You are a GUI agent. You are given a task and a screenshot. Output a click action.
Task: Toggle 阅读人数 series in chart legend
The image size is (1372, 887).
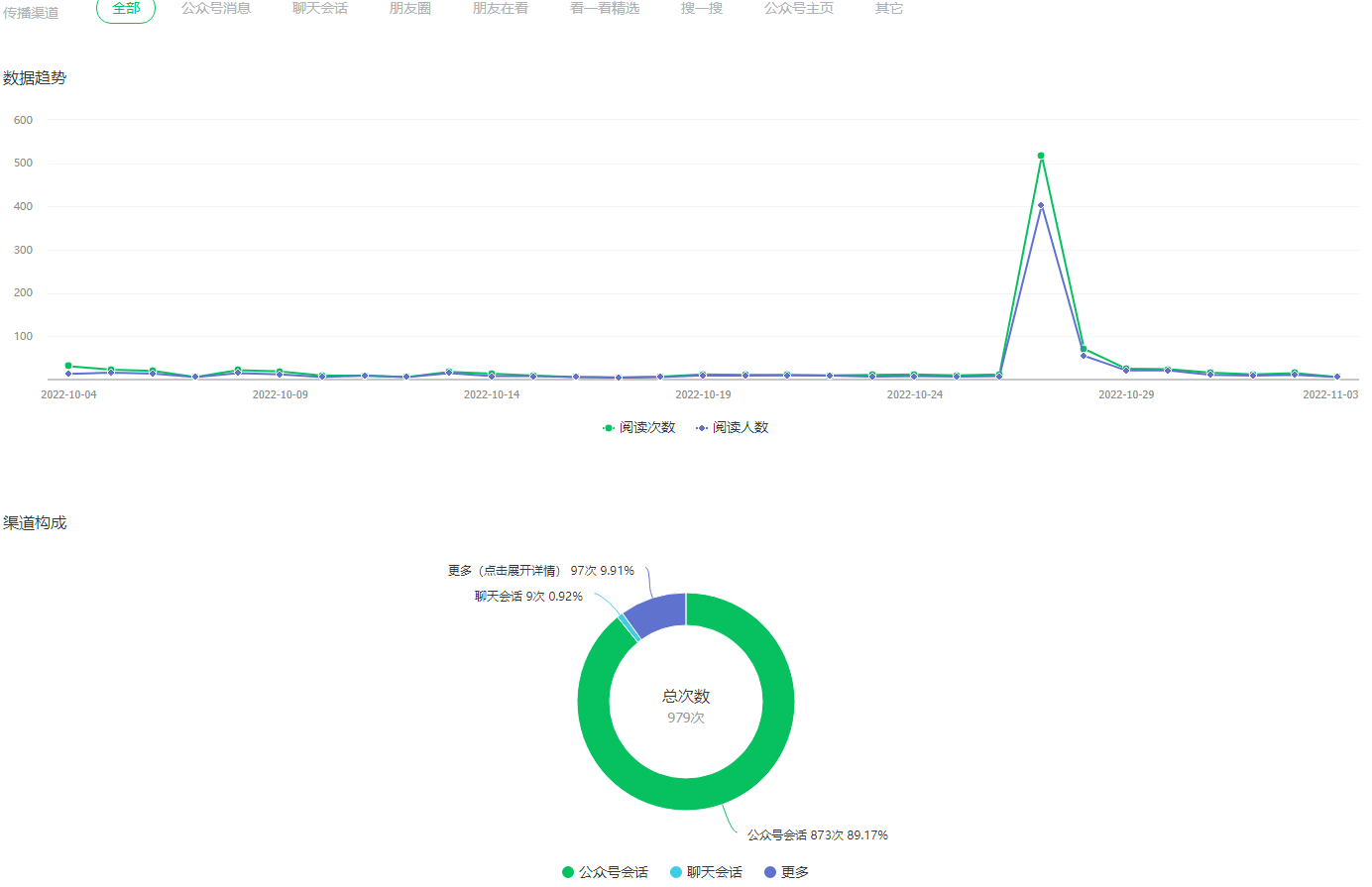733,427
